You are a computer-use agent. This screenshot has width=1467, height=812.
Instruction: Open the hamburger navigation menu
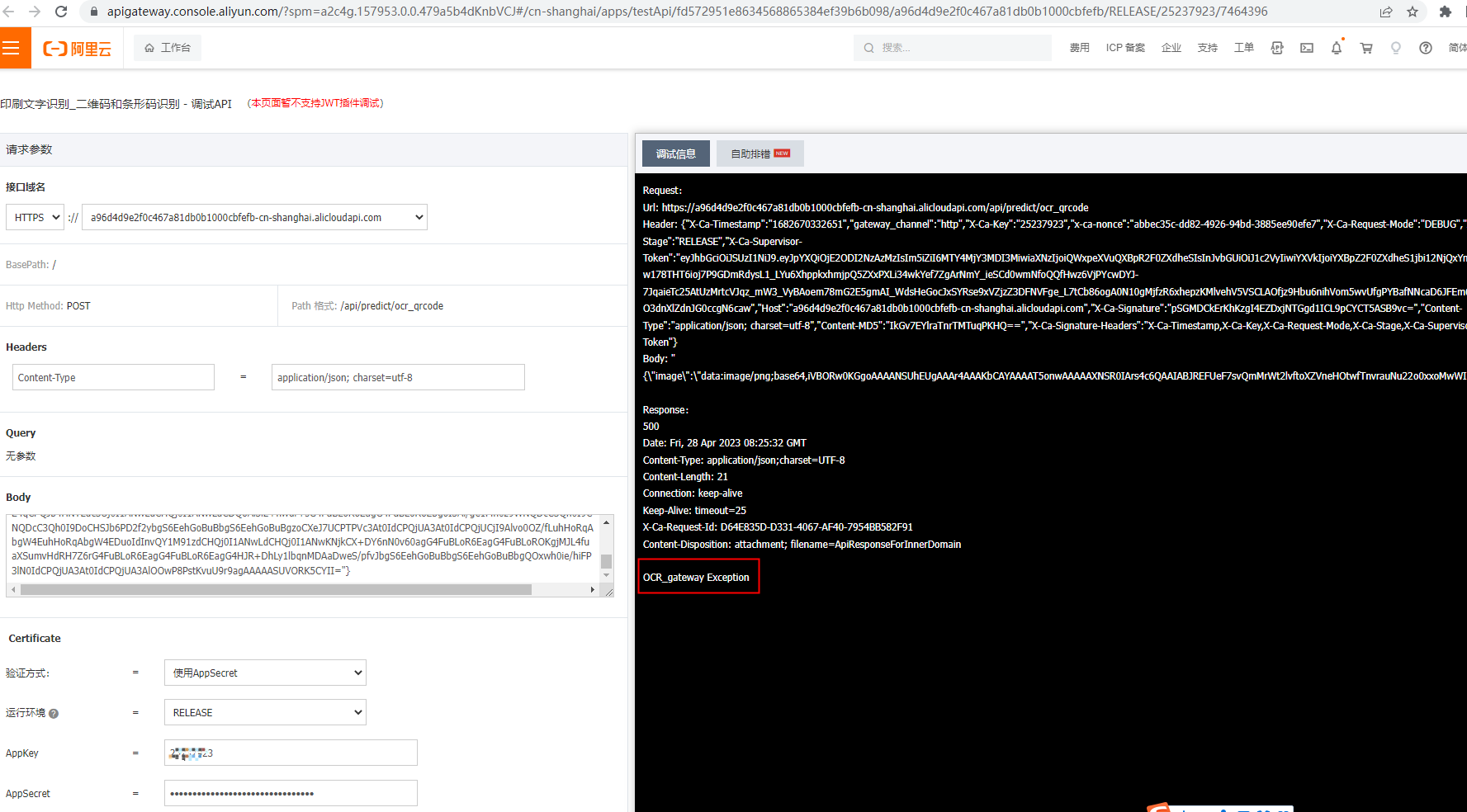click(x=11, y=48)
